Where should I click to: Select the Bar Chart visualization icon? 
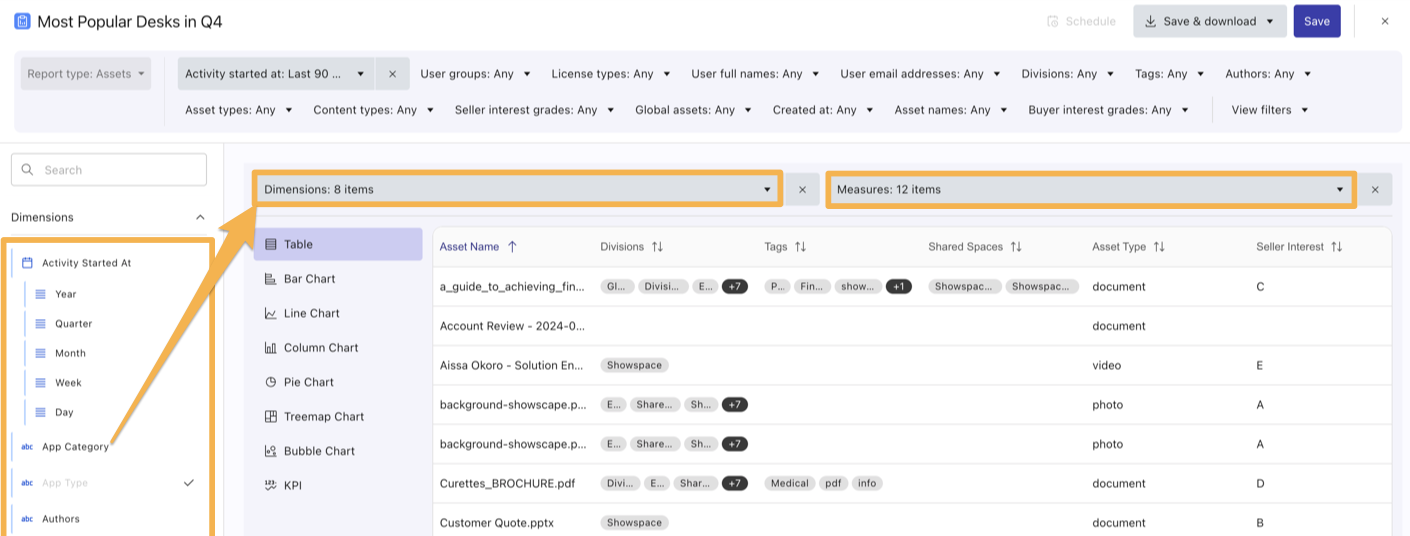coord(270,279)
